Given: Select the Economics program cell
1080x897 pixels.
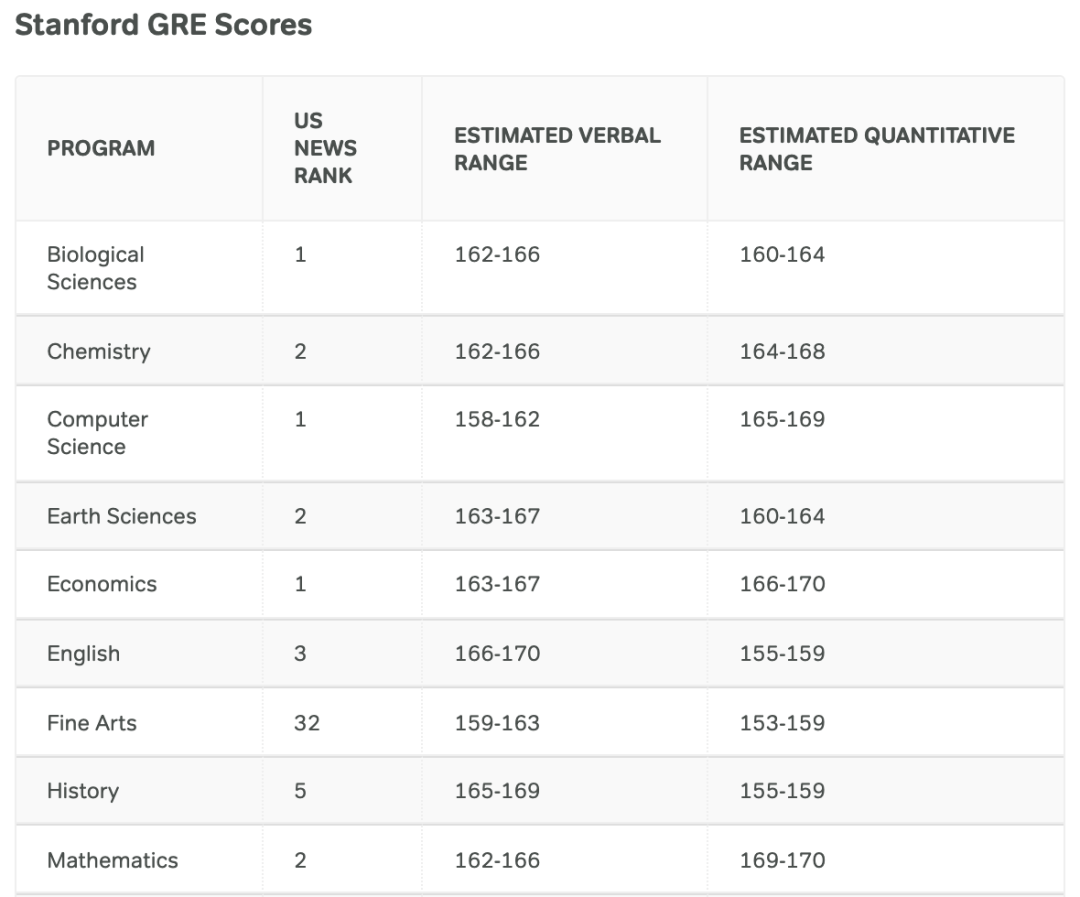Looking at the screenshot, I should 102,584.
